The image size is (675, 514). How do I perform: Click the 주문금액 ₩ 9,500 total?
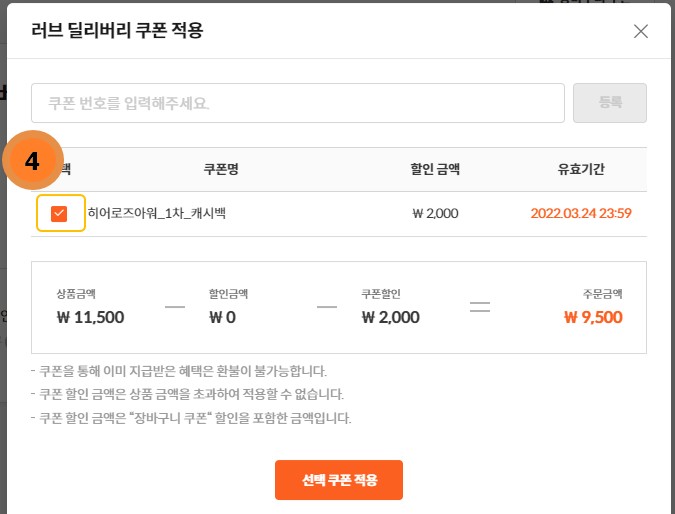point(593,318)
